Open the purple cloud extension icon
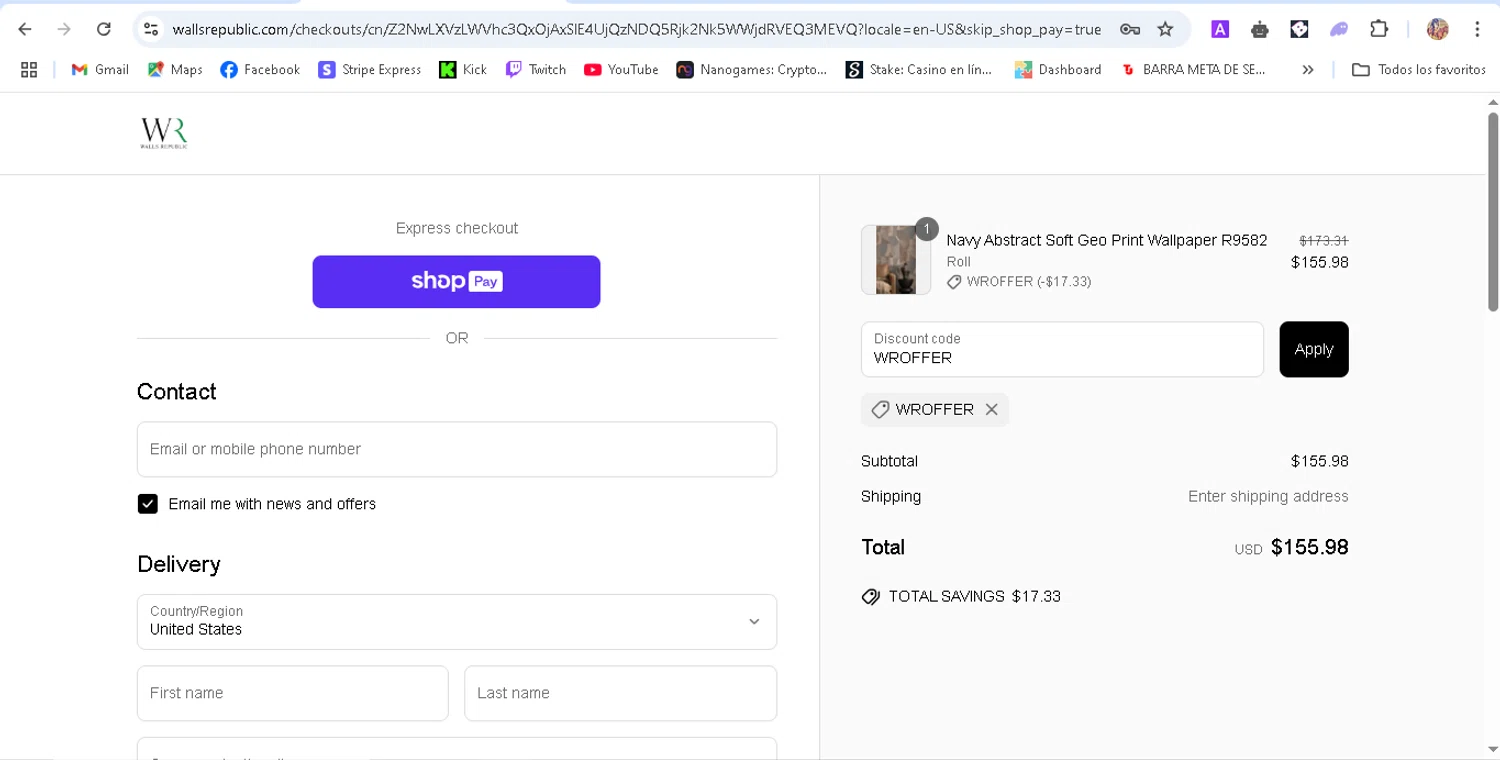1500x760 pixels. click(x=1339, y=29)
